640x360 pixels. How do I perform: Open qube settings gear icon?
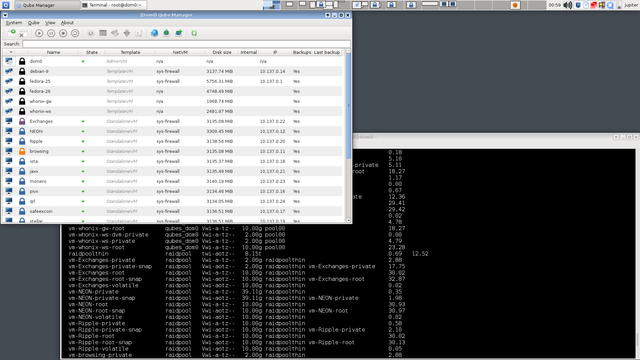click(x=91, y=33)
